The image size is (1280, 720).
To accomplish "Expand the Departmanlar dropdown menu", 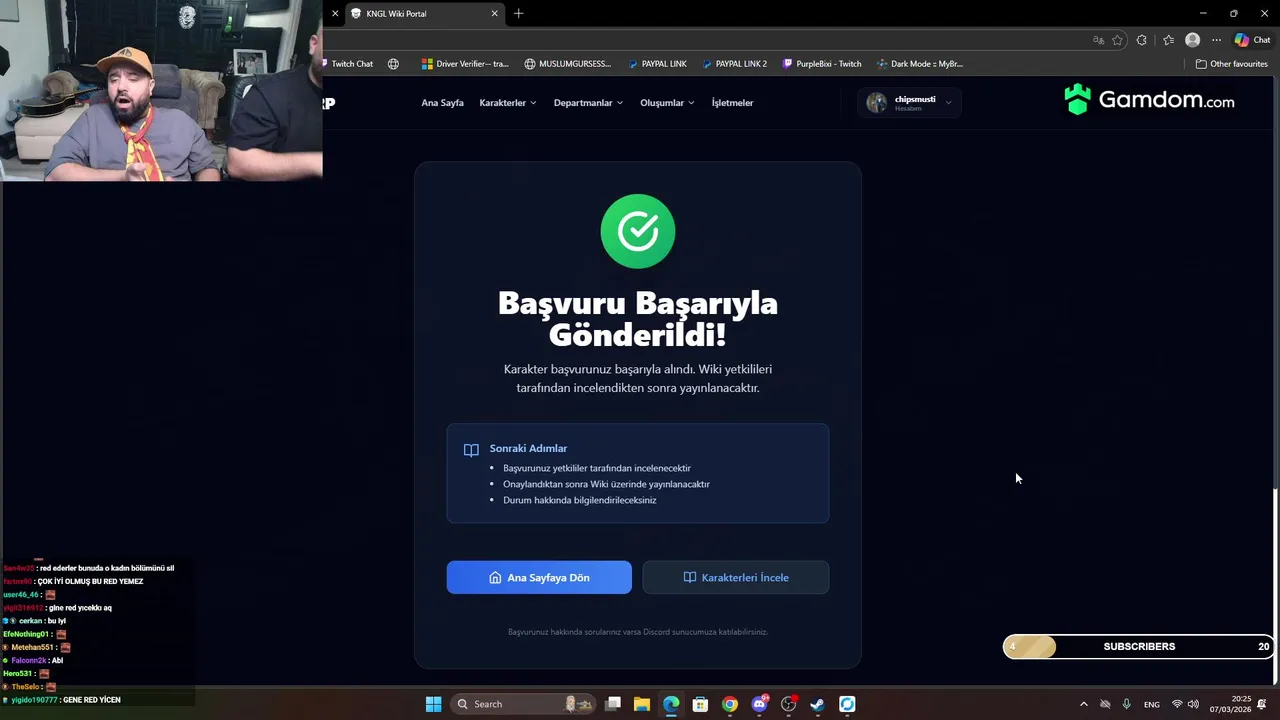I will tap(588, 103).
